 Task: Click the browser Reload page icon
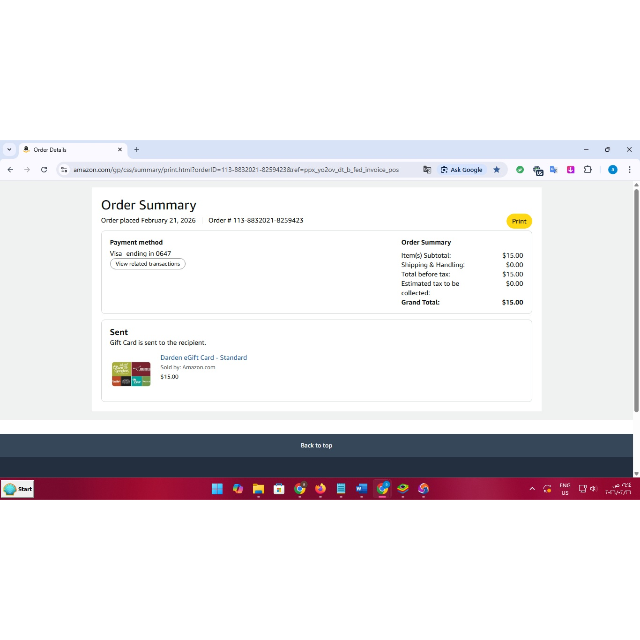pos(44,170)
